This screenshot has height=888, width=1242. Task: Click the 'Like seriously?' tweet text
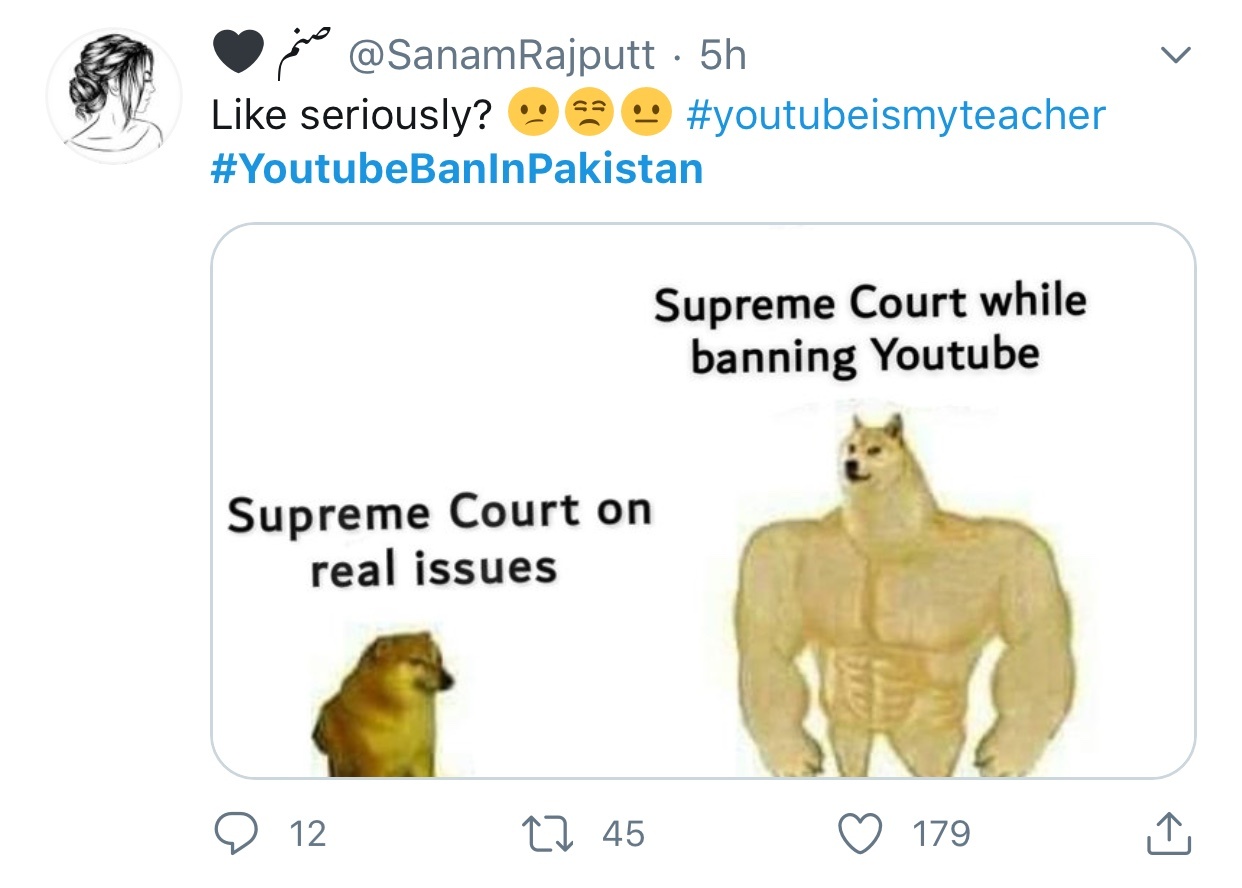pyautogui.click(x=351, y=116)
